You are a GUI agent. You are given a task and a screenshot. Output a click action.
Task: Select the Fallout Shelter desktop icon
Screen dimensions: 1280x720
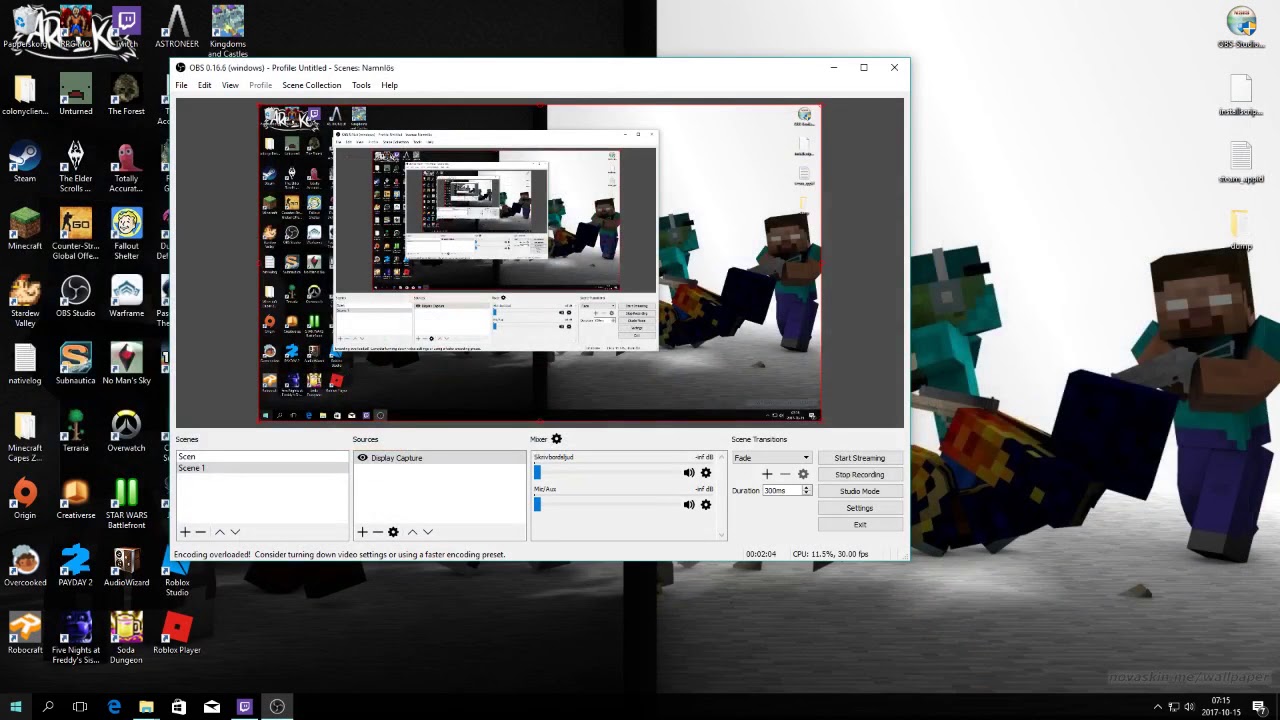(126, 236)
